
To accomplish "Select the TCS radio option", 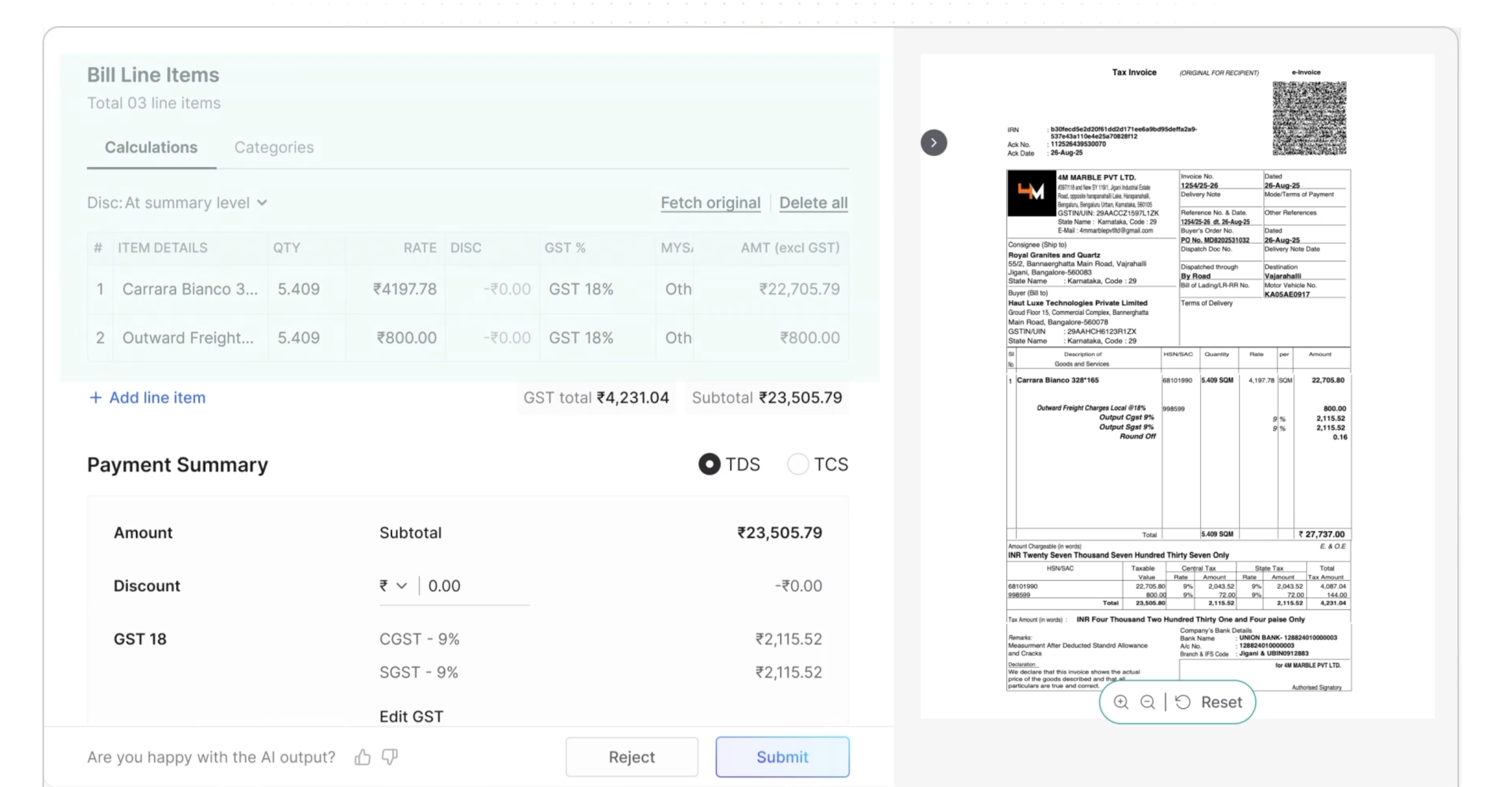I will tap(798, 464).
